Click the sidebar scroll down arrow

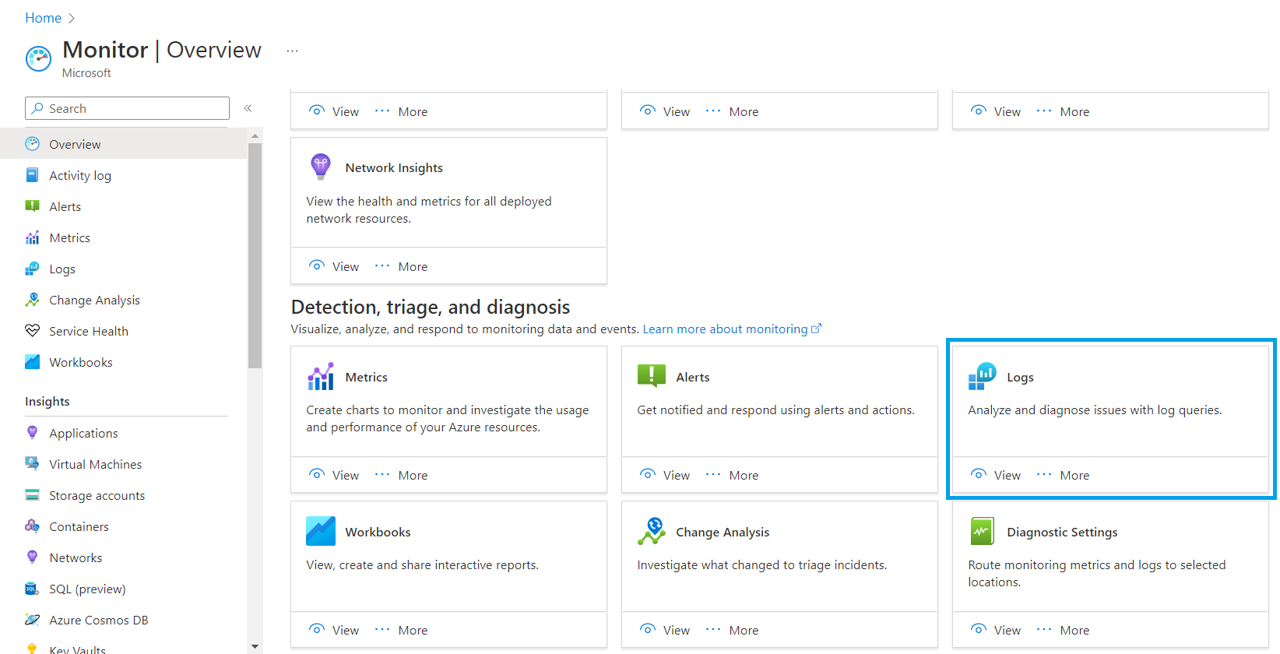click(x=254, y=646)
